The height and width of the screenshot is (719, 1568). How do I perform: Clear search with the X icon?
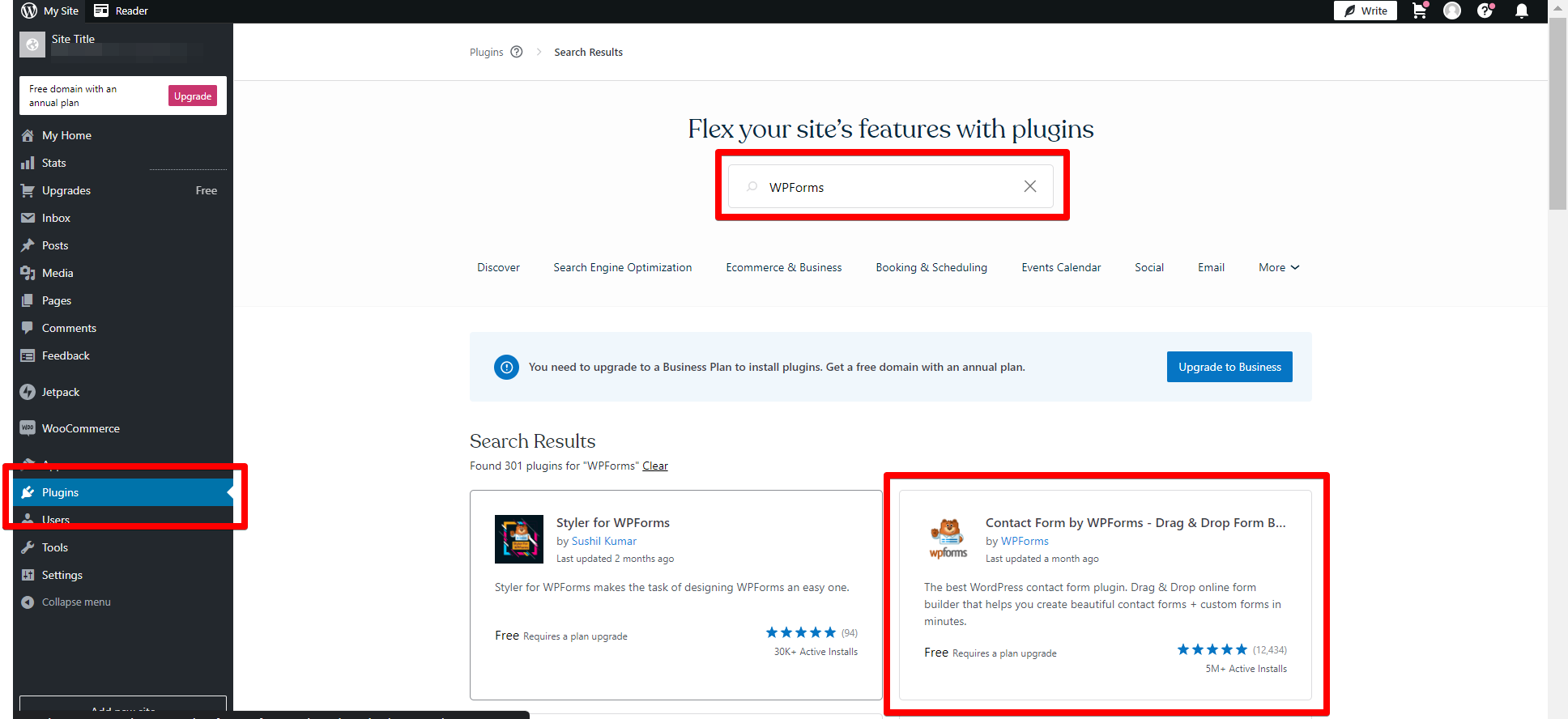1030,186
